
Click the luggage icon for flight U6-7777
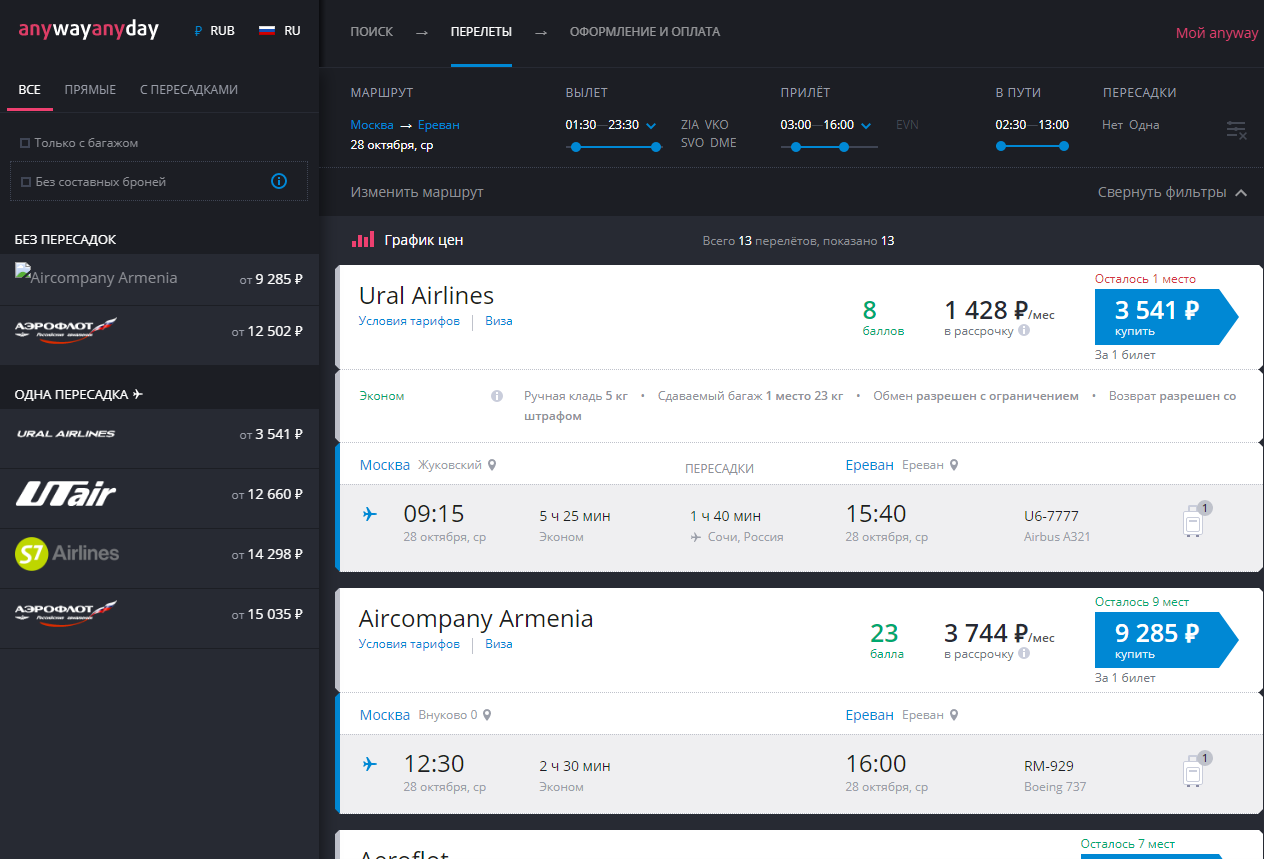(x=1194, y=520)
